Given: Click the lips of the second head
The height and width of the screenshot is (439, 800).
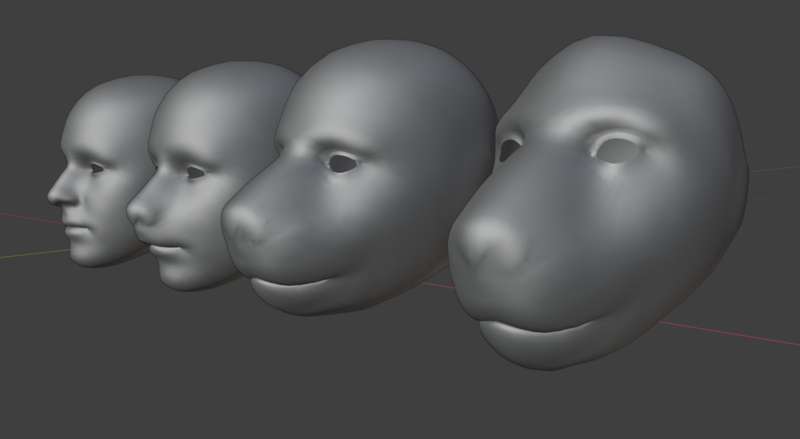Looking at the screenshot, I should tap(166, 249).
